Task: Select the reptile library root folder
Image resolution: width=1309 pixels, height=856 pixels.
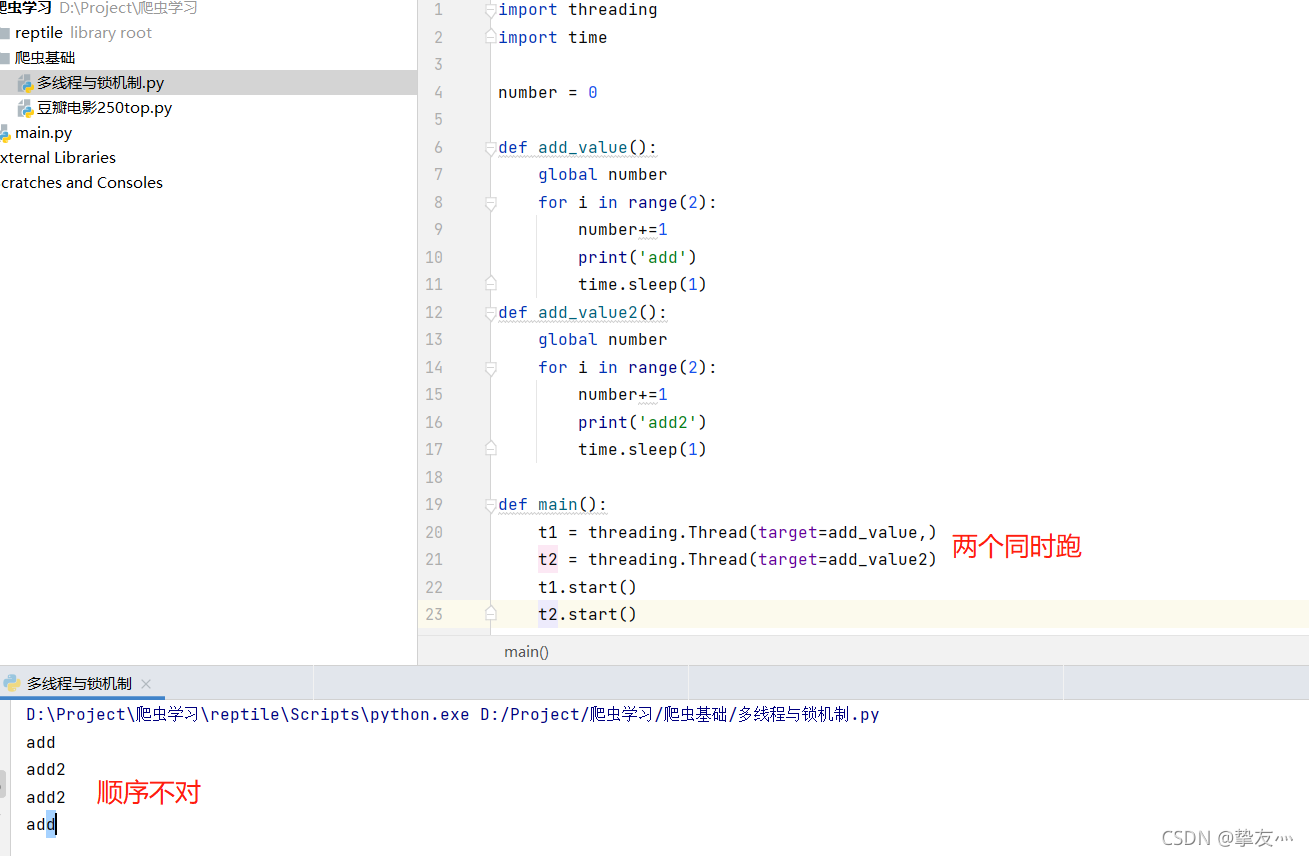Action: (83, 33)
